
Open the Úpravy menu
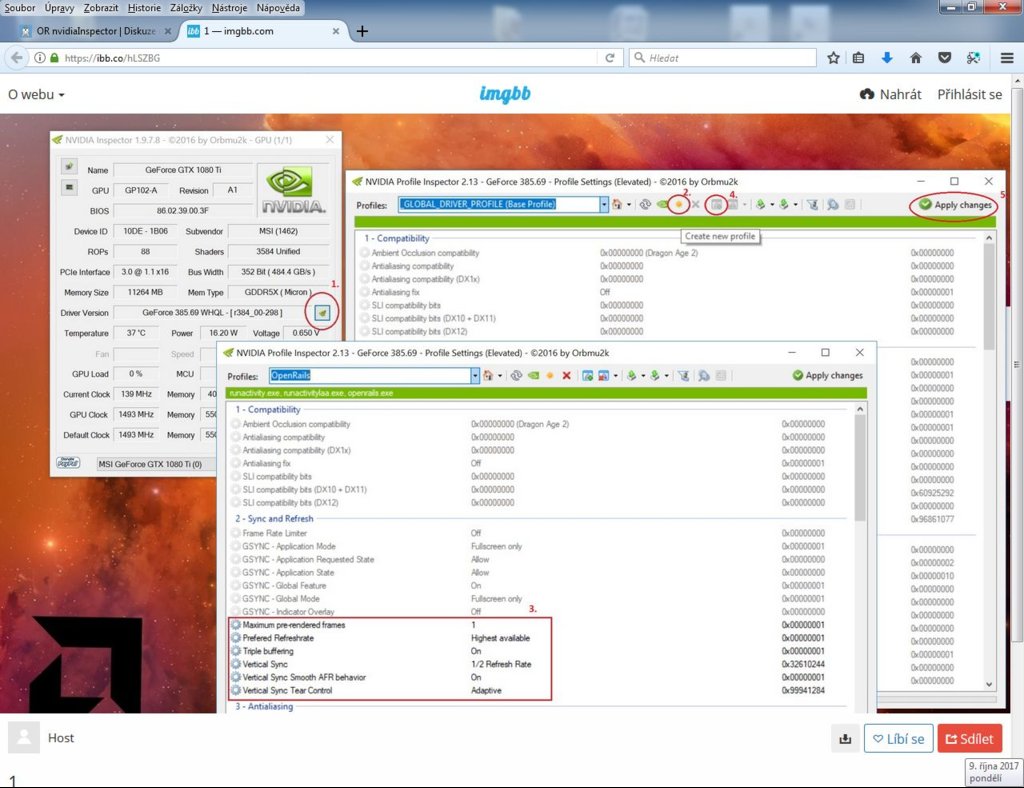coord(59,8)
